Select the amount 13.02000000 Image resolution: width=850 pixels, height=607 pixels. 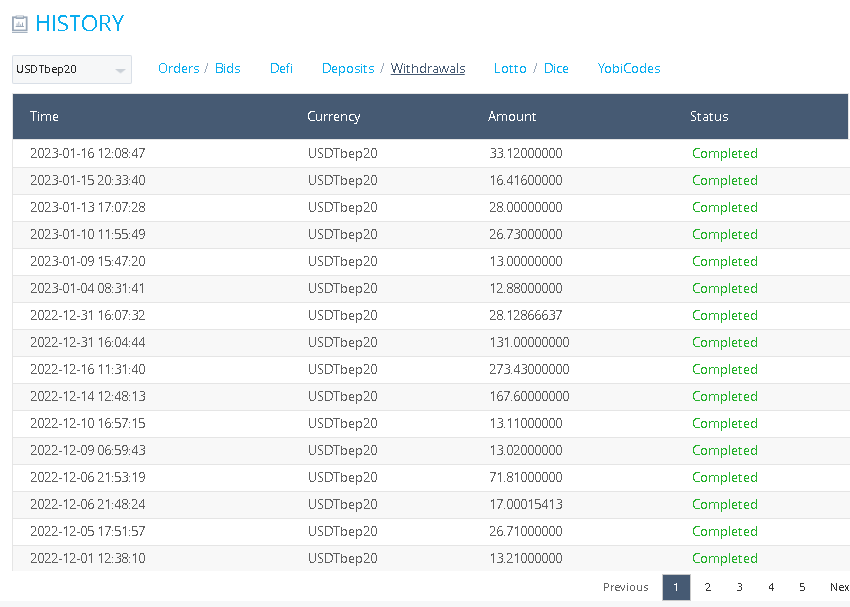pos(526,450)
